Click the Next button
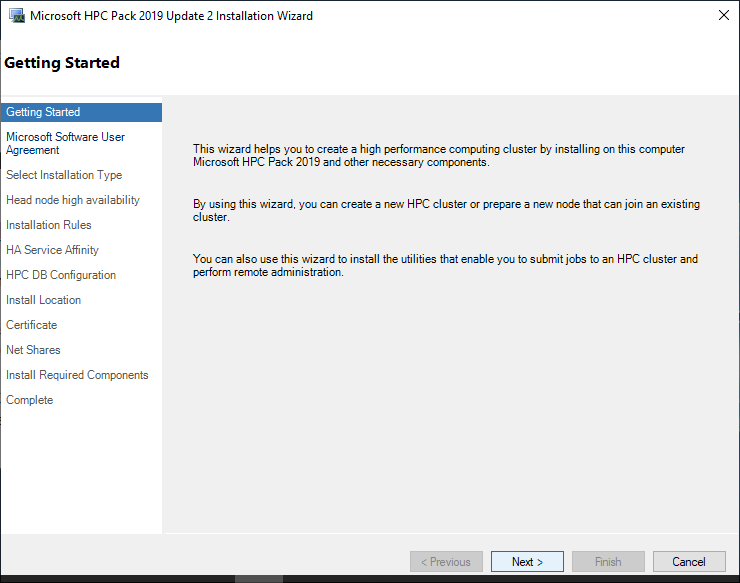 [x=527, y=562]
